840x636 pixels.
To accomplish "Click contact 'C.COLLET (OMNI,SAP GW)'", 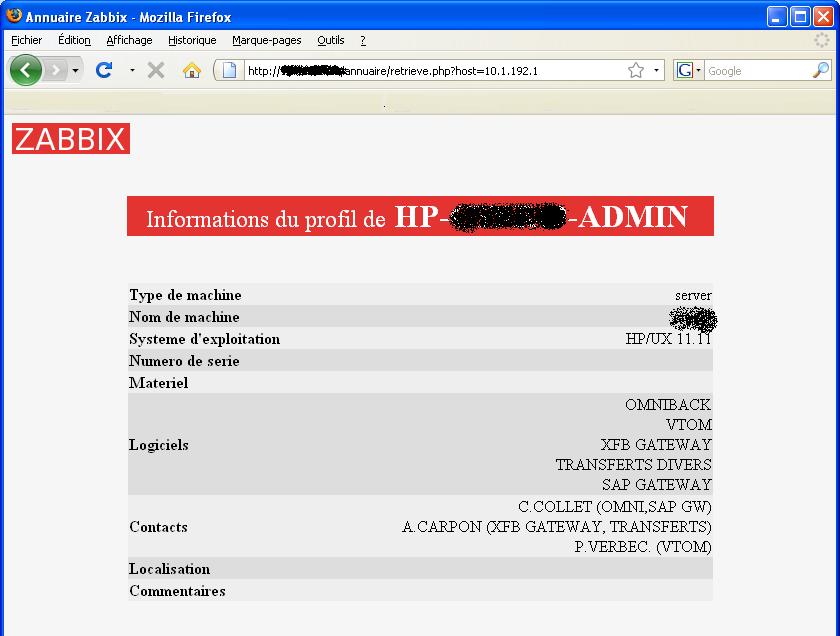I will click(614, 507).
